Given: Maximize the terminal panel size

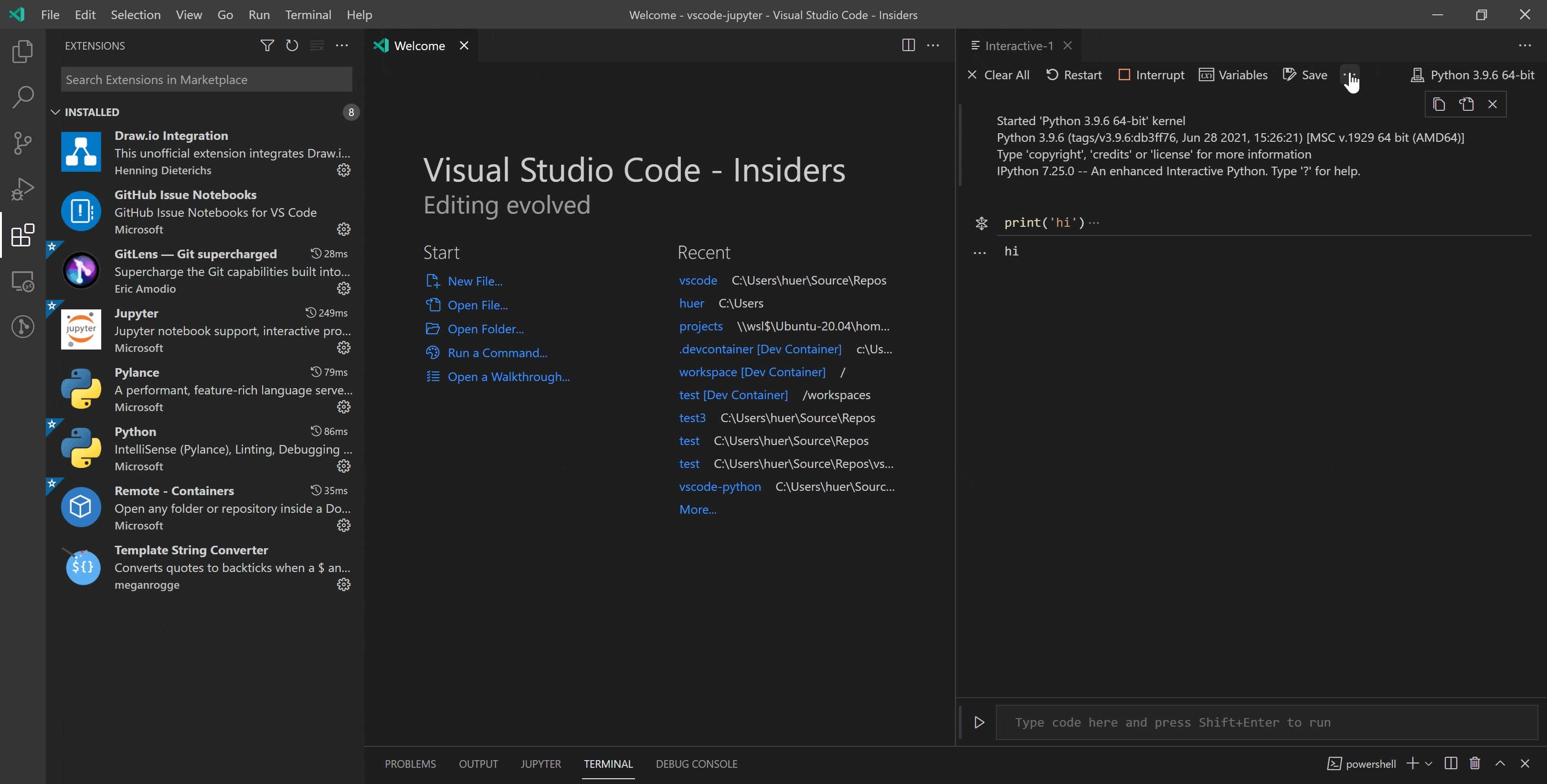Looking at the screenshot, I should point(1500,763).
